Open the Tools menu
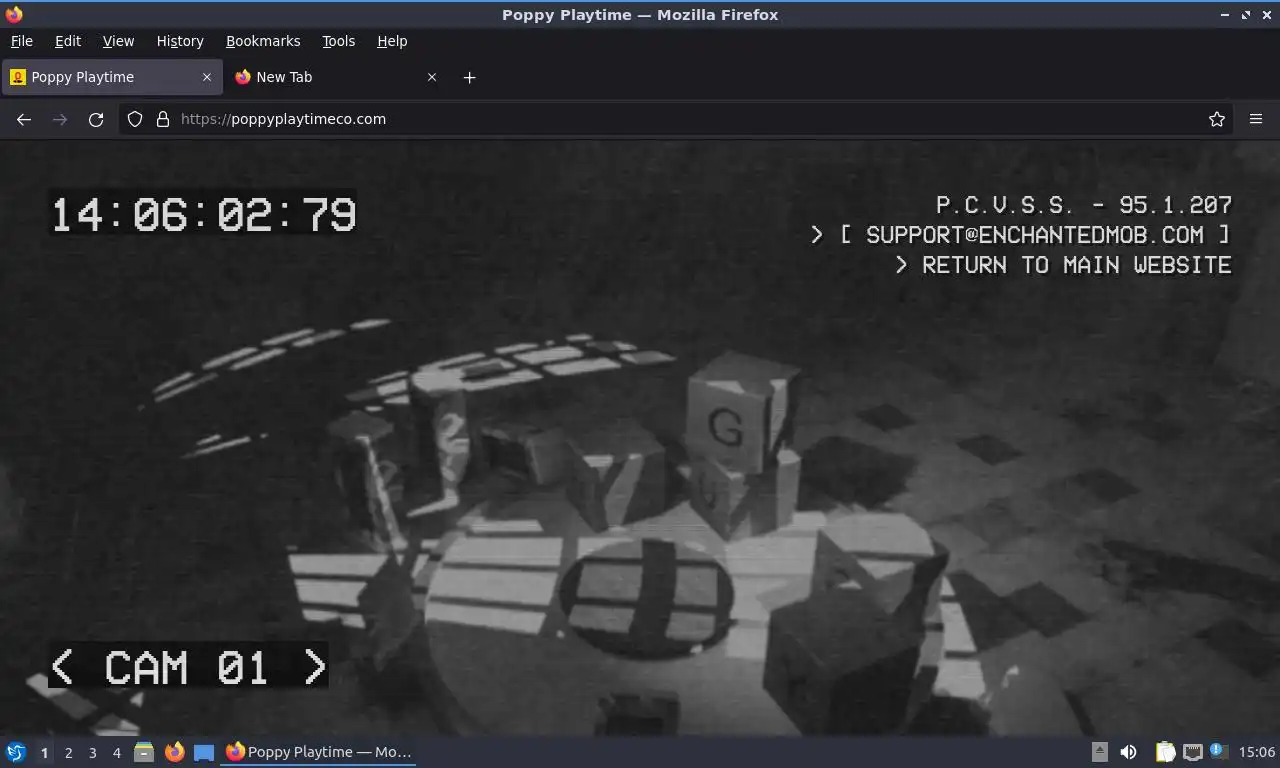The image size is (1280, 768). tap(338, 41)
